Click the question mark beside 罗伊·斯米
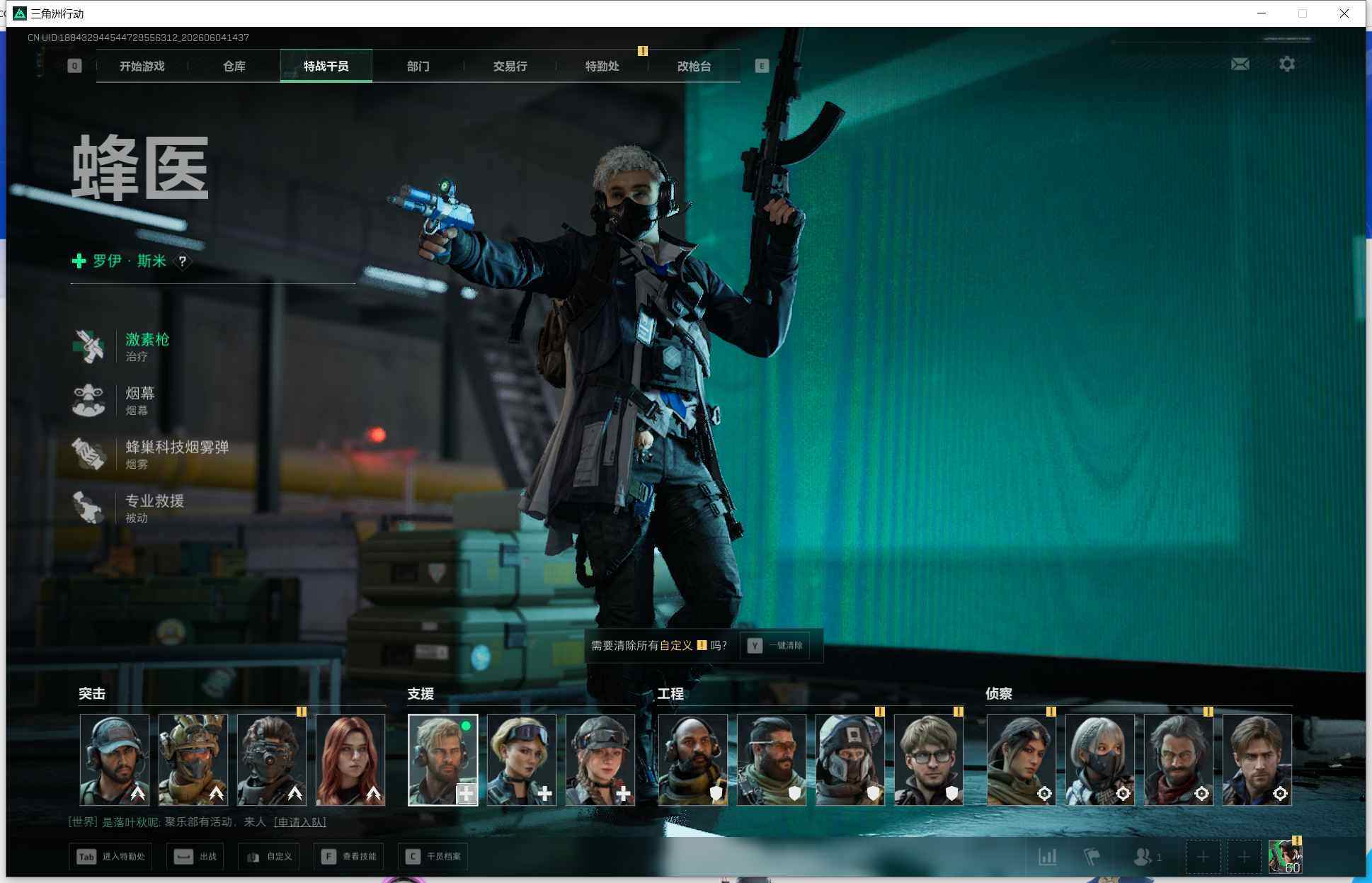The height and width of the screenshot is (883, 1372). 183,261
